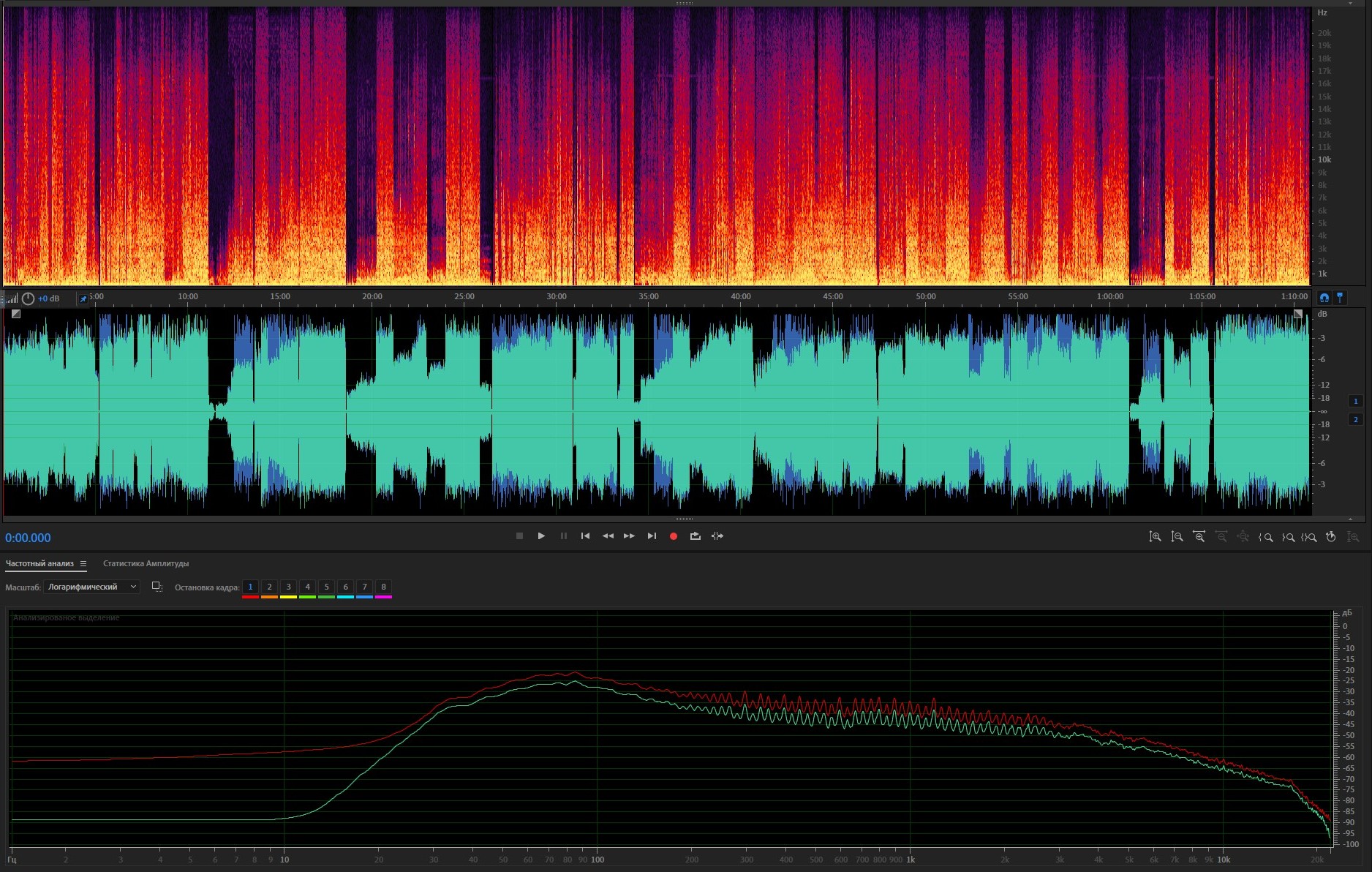The image size is (1372, 872).
Task: Toggle frame hold 1 button
Action: (x=250, y=587)
